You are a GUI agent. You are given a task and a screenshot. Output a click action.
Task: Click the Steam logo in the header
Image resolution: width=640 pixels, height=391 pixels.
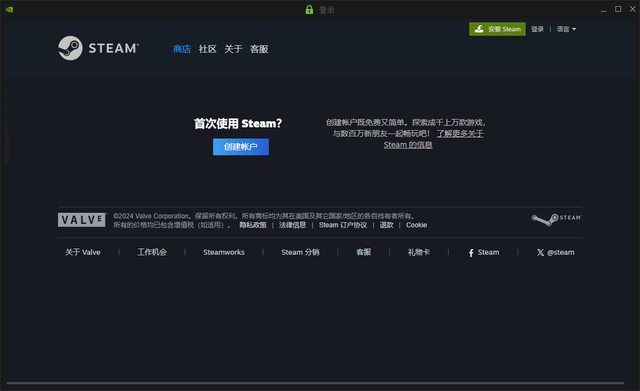[x=98, y=48]
